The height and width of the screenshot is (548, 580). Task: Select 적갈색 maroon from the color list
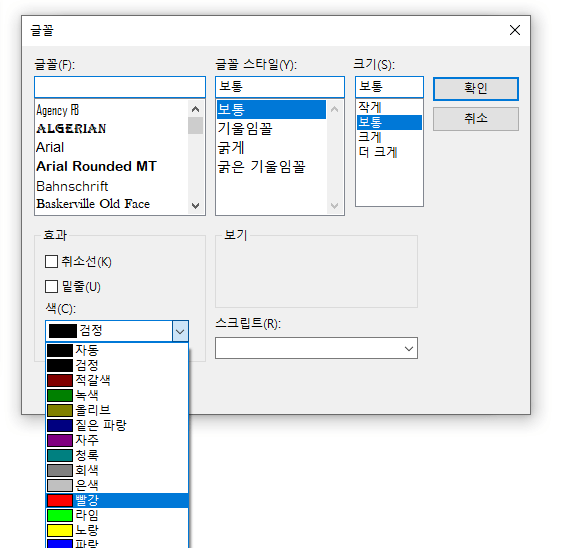117,380
